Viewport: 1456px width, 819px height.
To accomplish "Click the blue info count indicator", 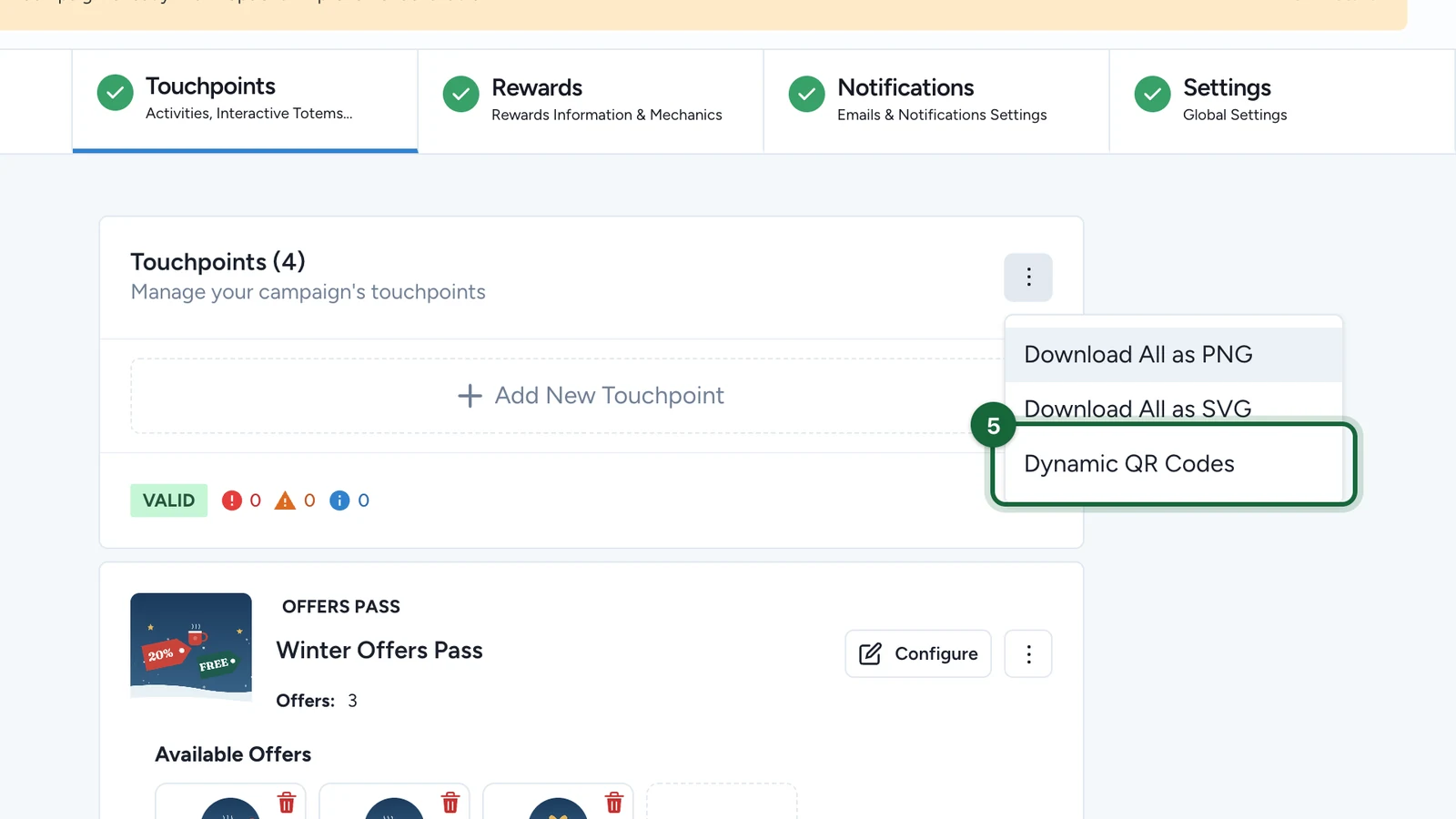I will [349, 500].
